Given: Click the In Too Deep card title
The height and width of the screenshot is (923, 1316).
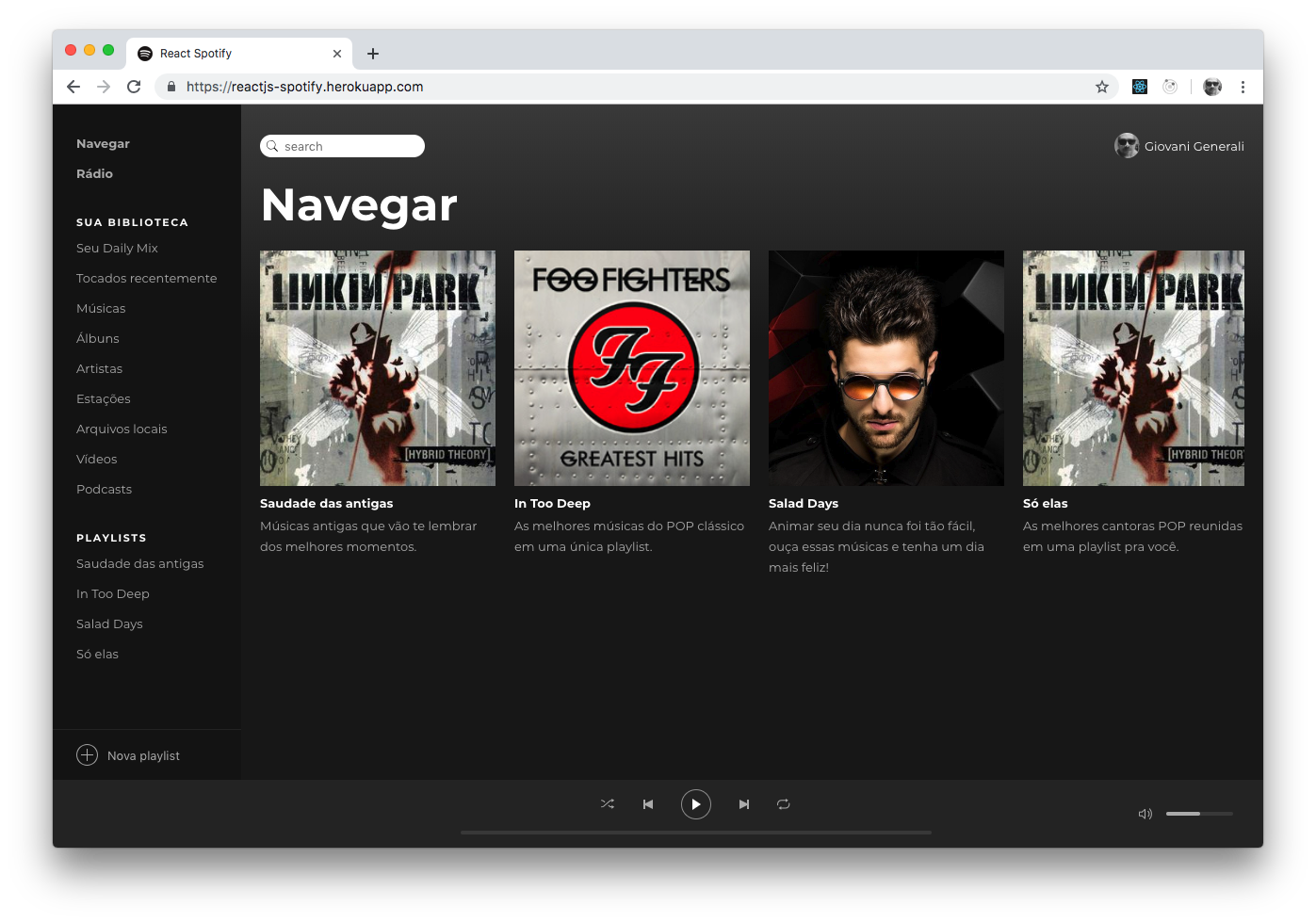Looking at the screenshot, I should click(x=552, y=504).
